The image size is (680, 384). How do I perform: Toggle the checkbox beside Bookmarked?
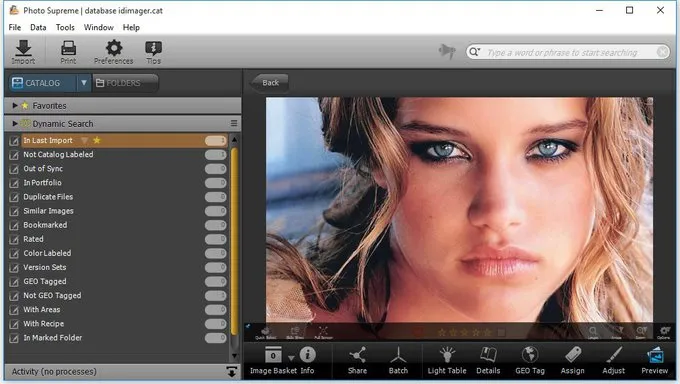tap(14, 225)
